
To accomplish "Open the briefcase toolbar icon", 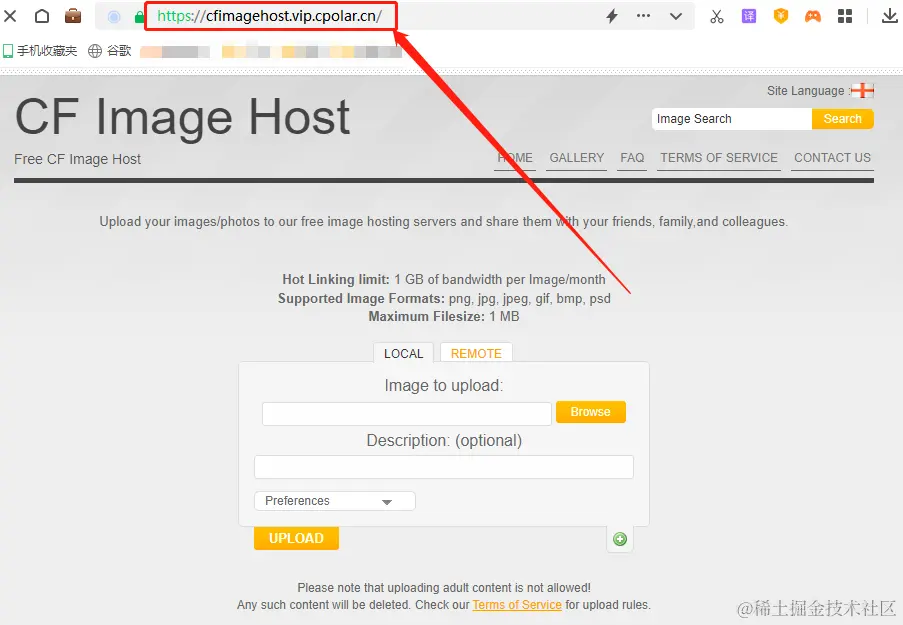I will click(73, 16).
